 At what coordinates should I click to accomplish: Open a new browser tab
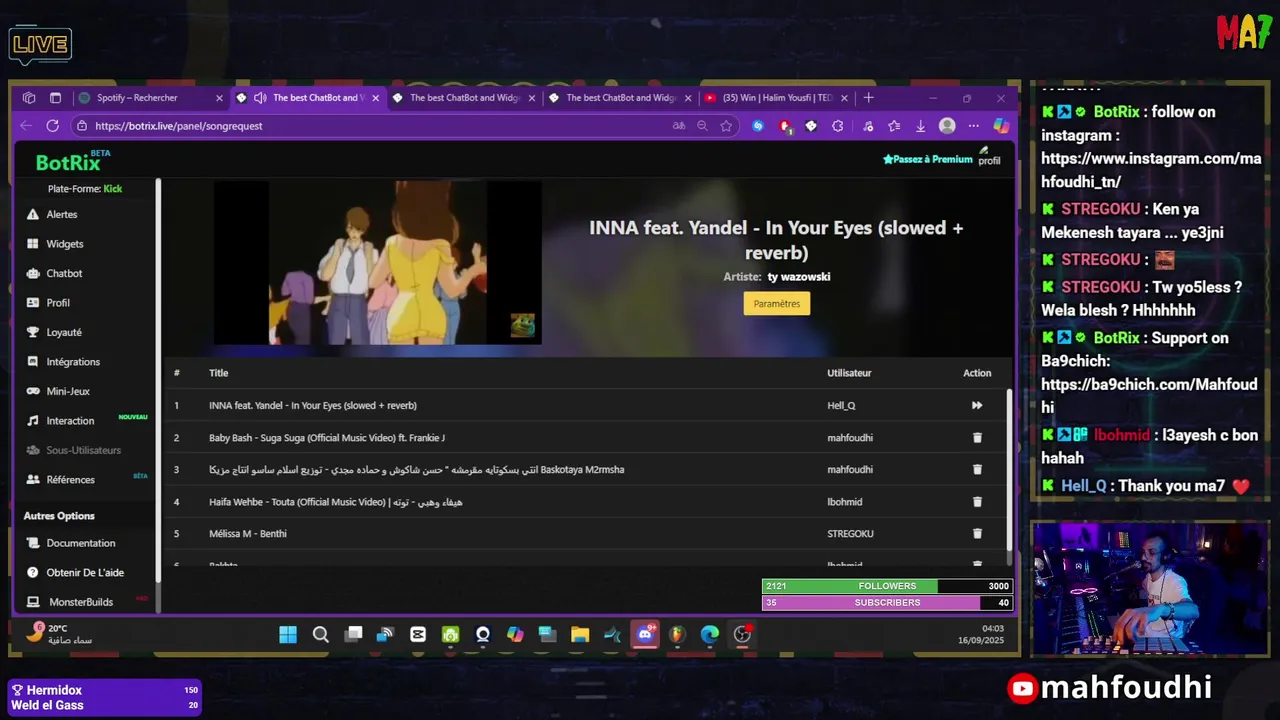tap(868, 98)
